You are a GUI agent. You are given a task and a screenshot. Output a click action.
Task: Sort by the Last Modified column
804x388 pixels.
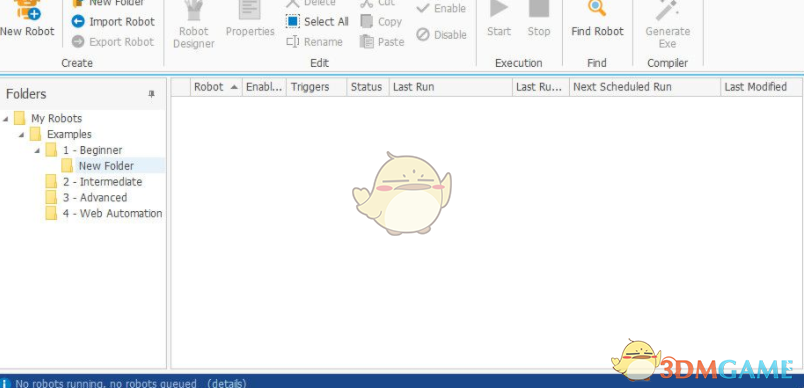coord(761,87)
